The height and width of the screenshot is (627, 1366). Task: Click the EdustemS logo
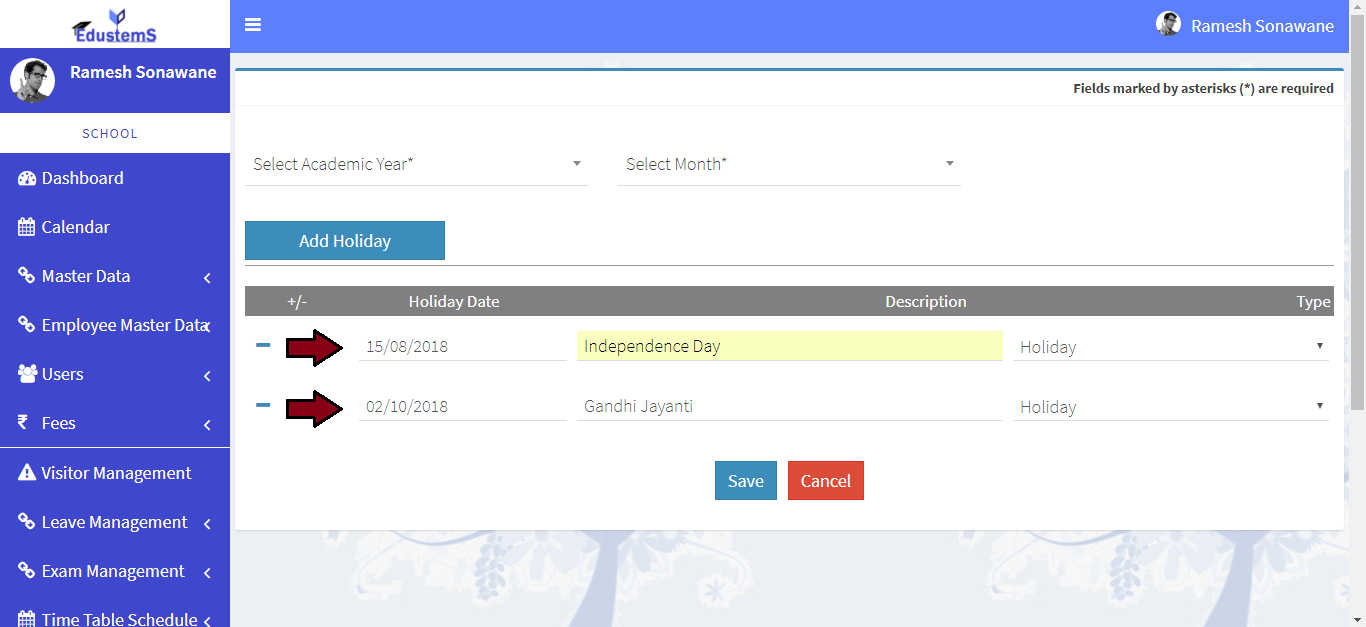coord(115,25)
